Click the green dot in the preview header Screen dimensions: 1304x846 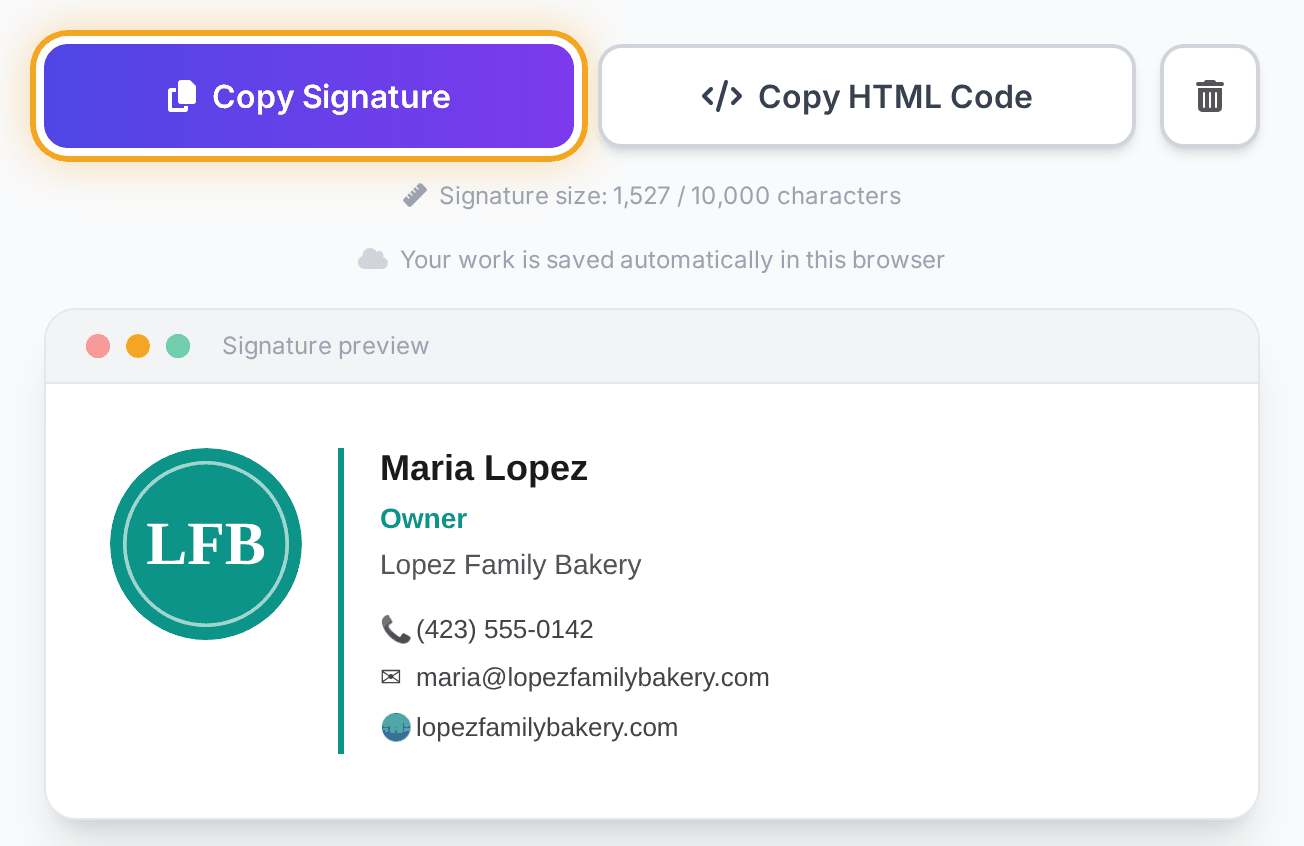tap(178, 346)
